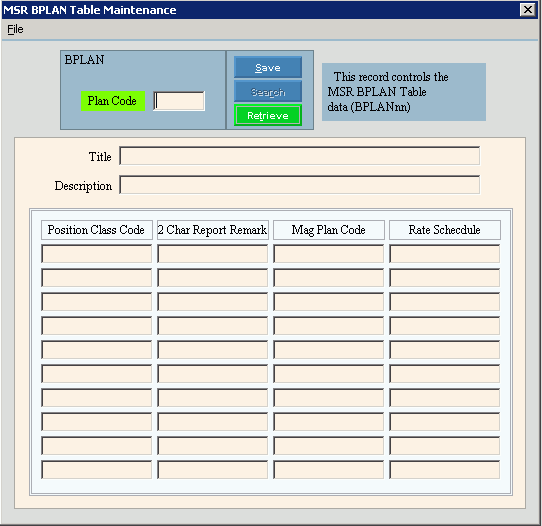
Task: Click the green Plan Code label
Action: click(x=113, y=101)
